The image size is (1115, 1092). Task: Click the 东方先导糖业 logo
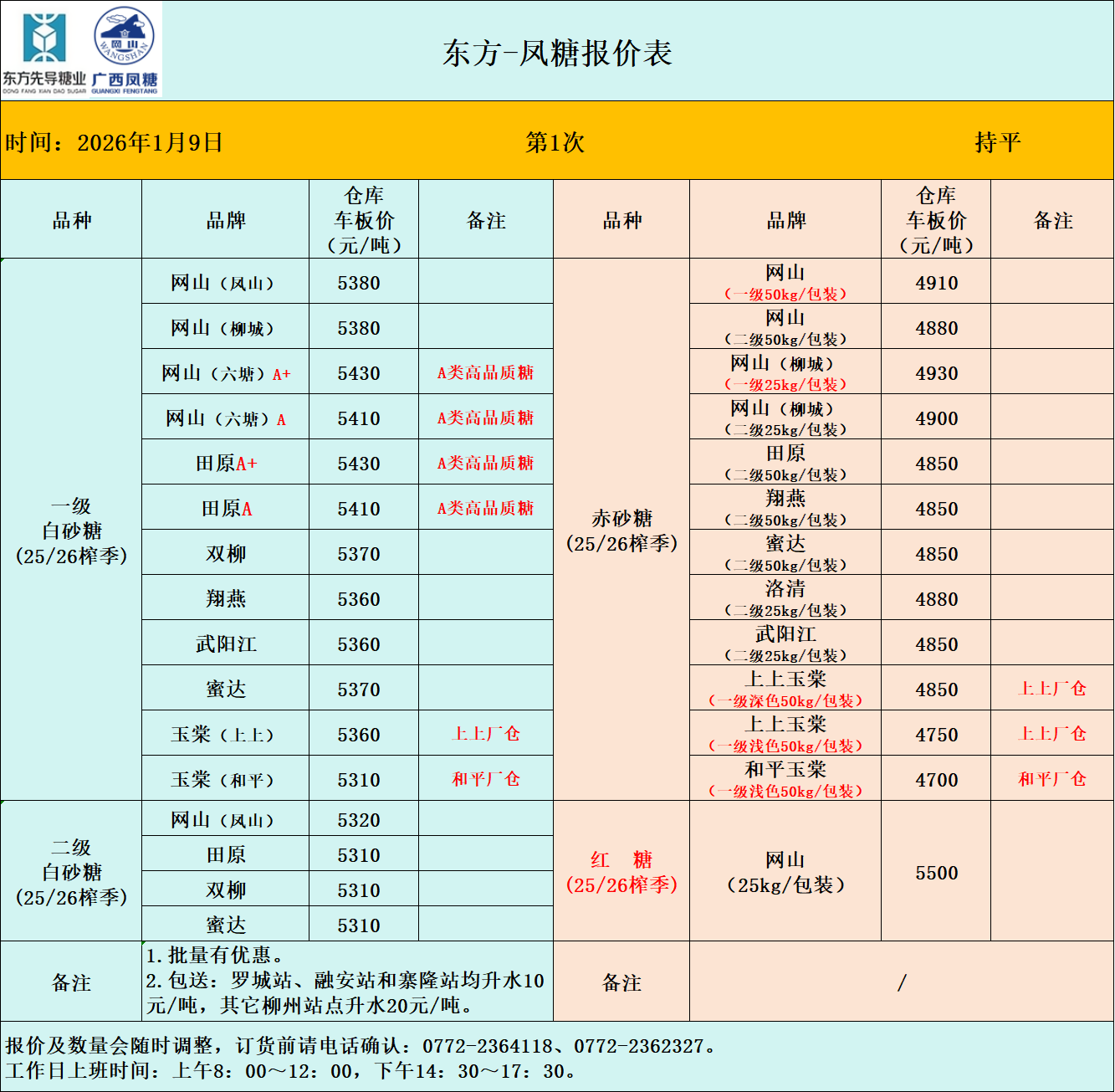click(44, 49)
